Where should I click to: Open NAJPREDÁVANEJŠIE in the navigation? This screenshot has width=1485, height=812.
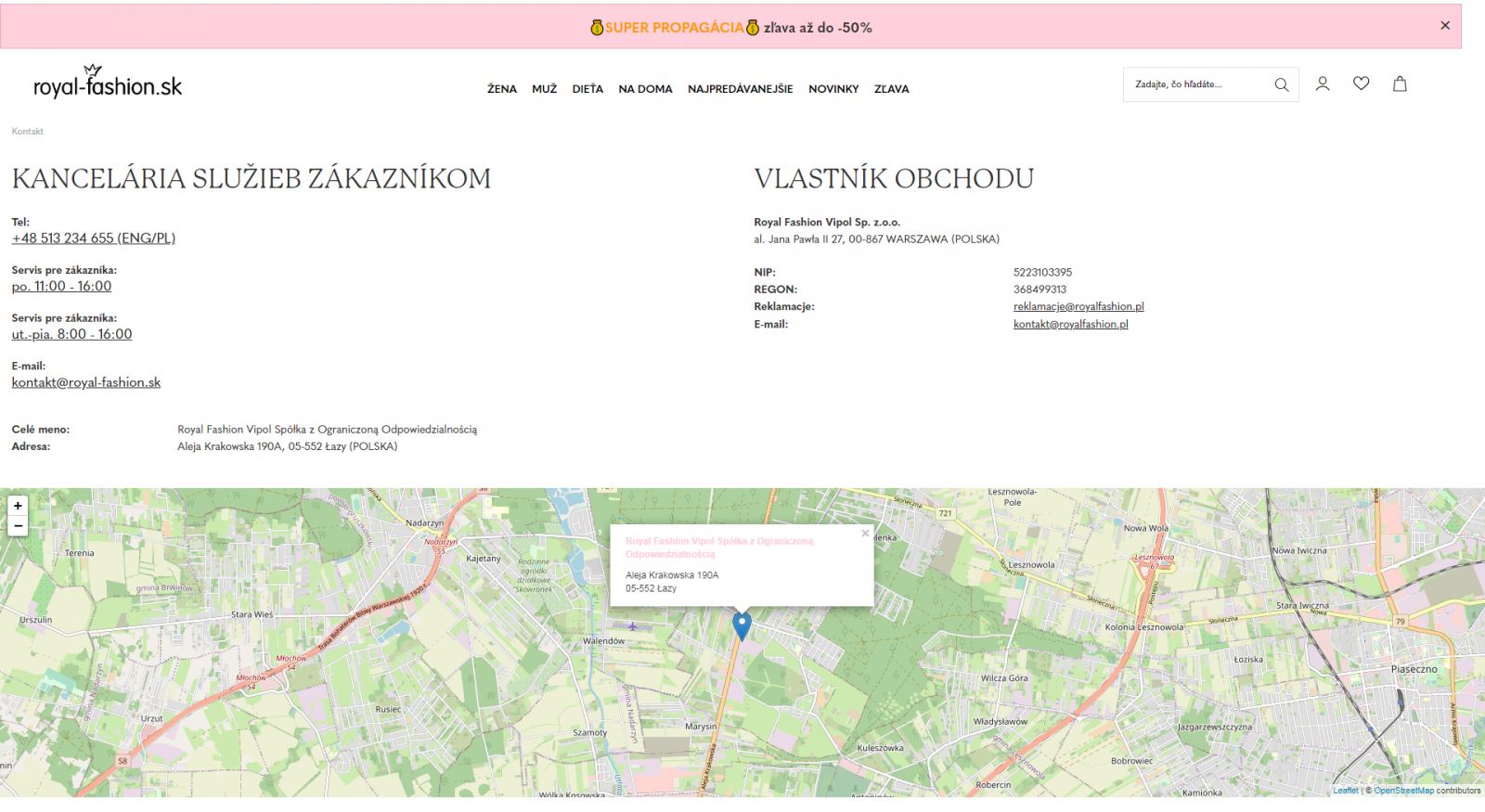tap(740, 89)
